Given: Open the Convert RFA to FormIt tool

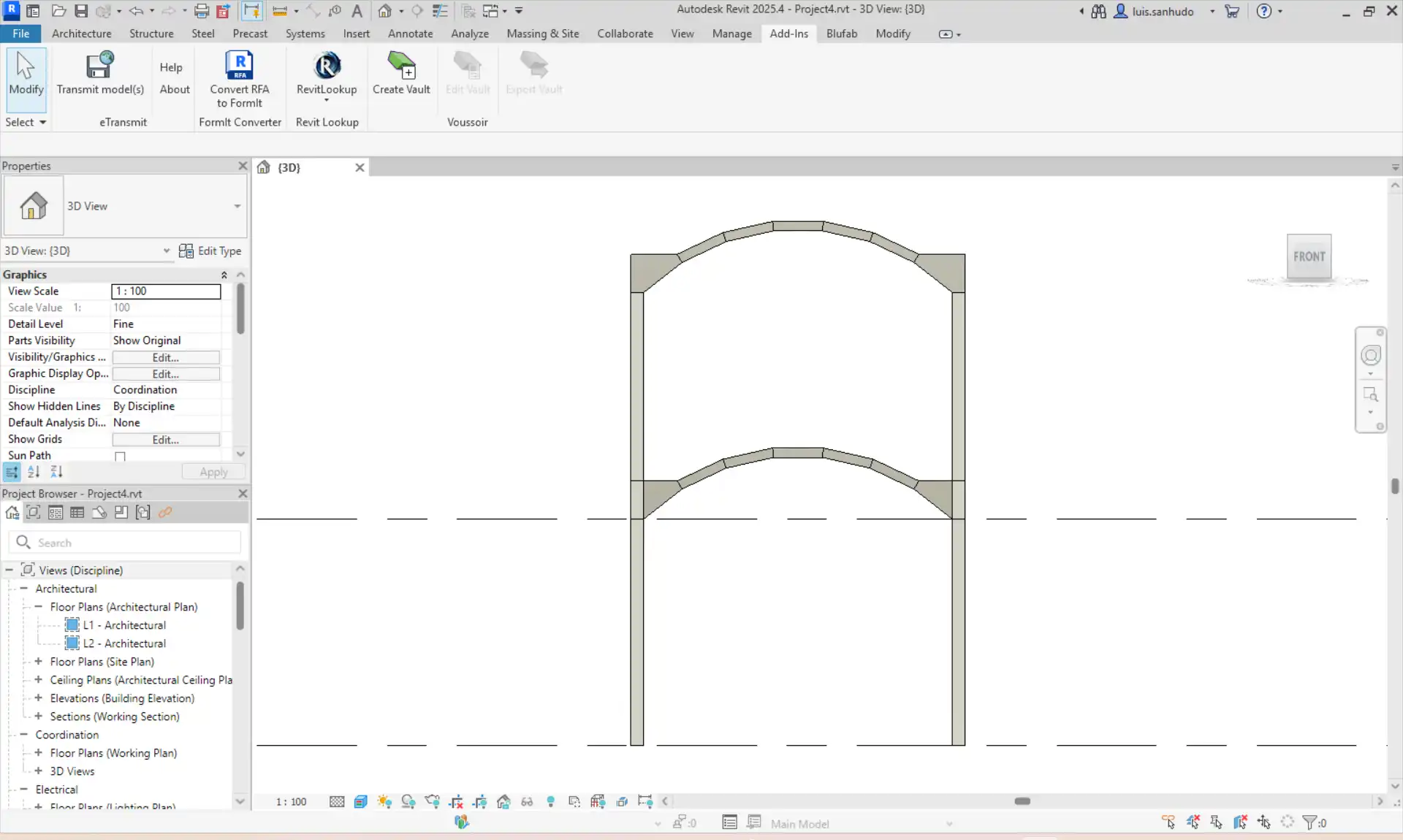Looking at the screenshot, I should [x=239, y=66].
